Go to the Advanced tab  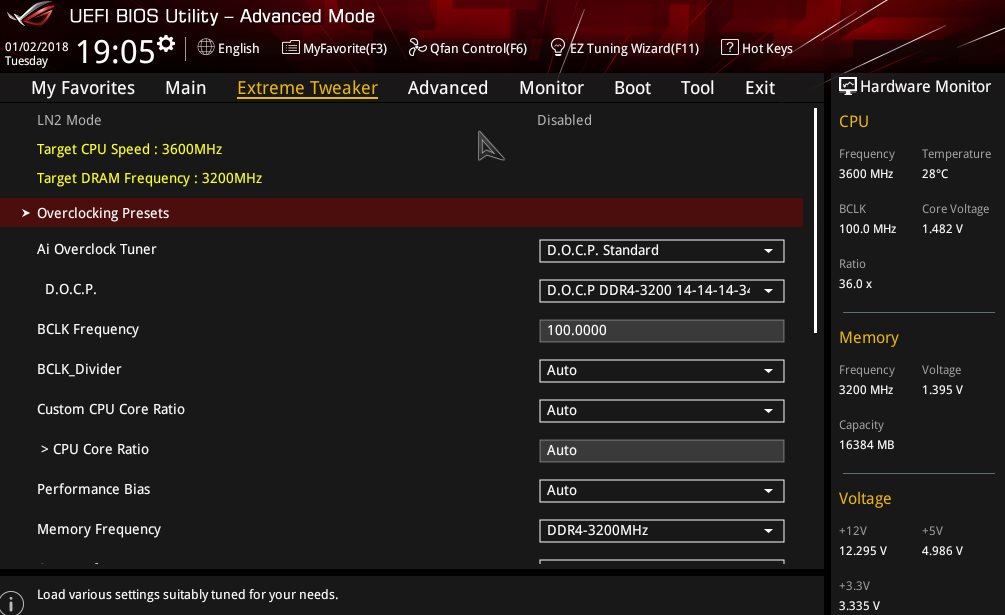point(448,88)
